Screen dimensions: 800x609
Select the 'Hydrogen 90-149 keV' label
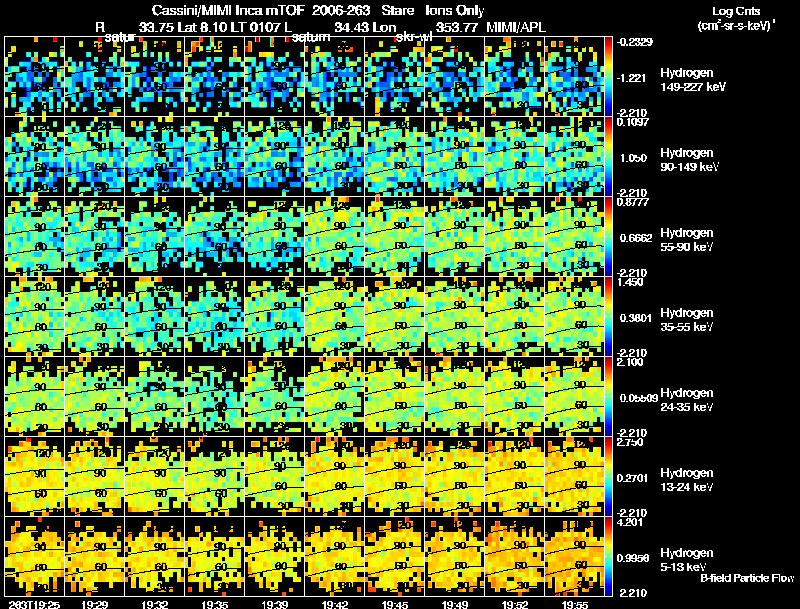click(x=689, y=160)
